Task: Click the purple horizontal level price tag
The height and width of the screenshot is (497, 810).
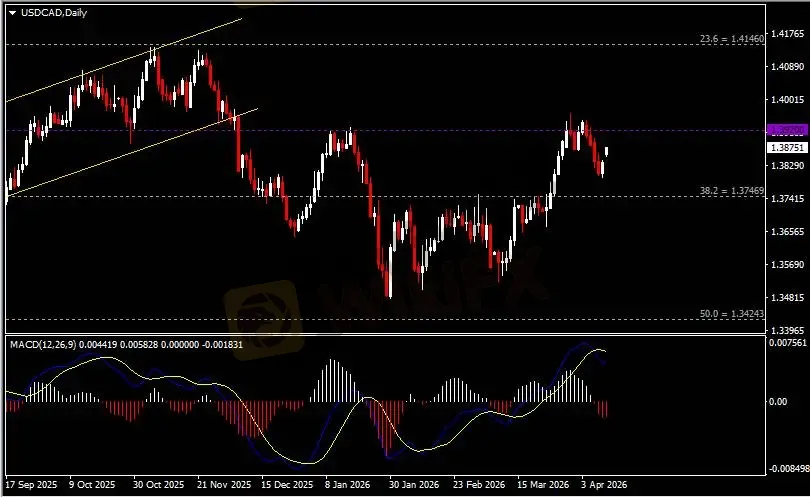Action: [787, 130]
